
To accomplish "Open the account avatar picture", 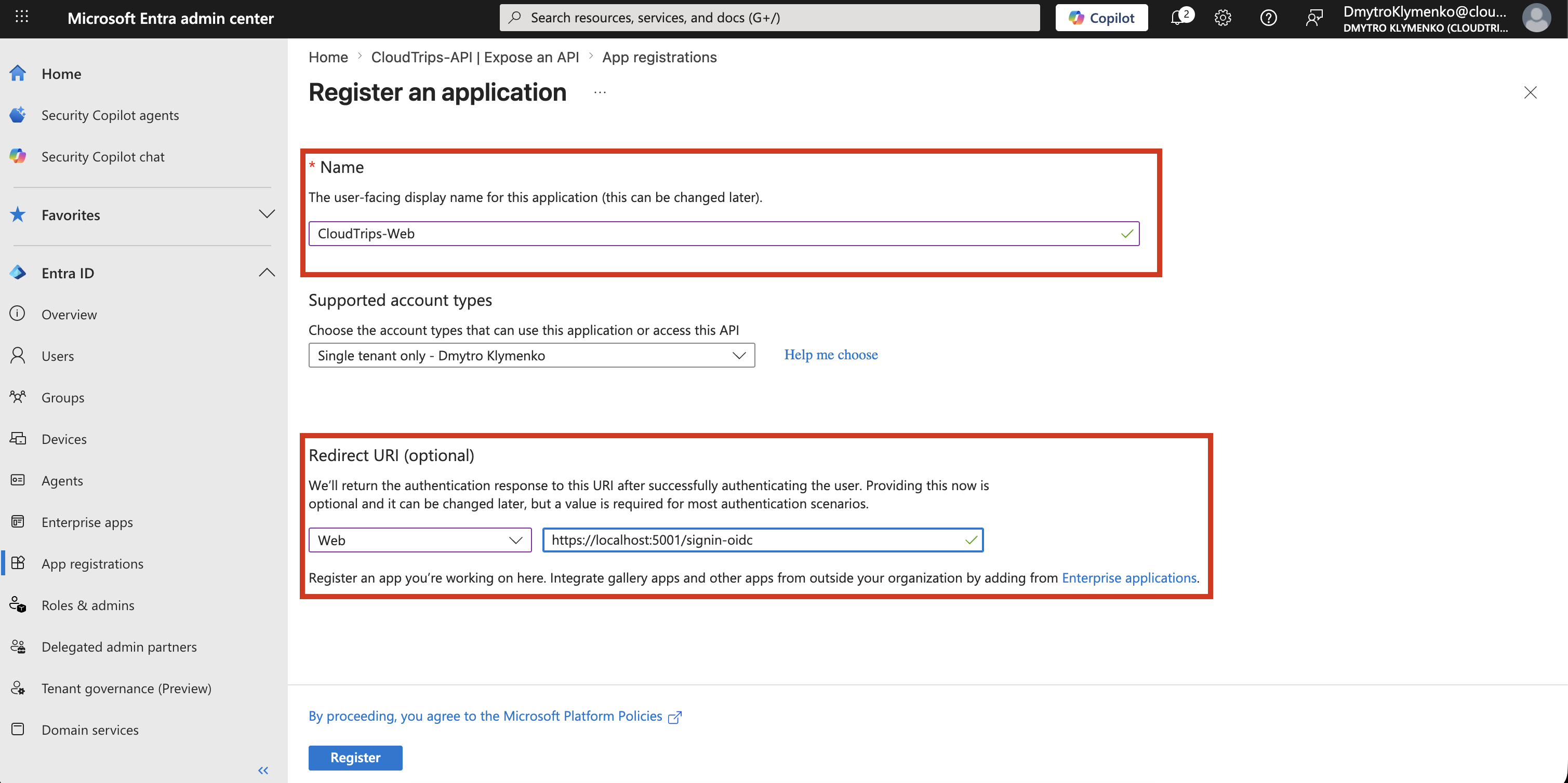I will coord(1536,18).
